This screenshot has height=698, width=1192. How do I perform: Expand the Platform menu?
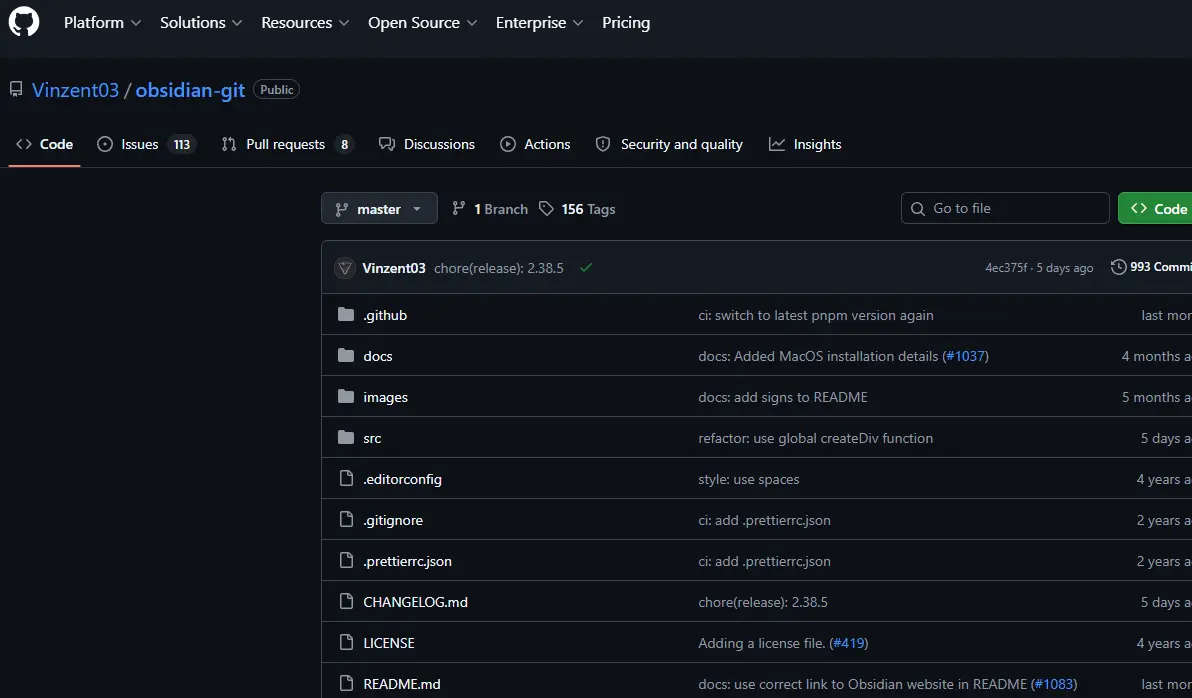point(102,23)
